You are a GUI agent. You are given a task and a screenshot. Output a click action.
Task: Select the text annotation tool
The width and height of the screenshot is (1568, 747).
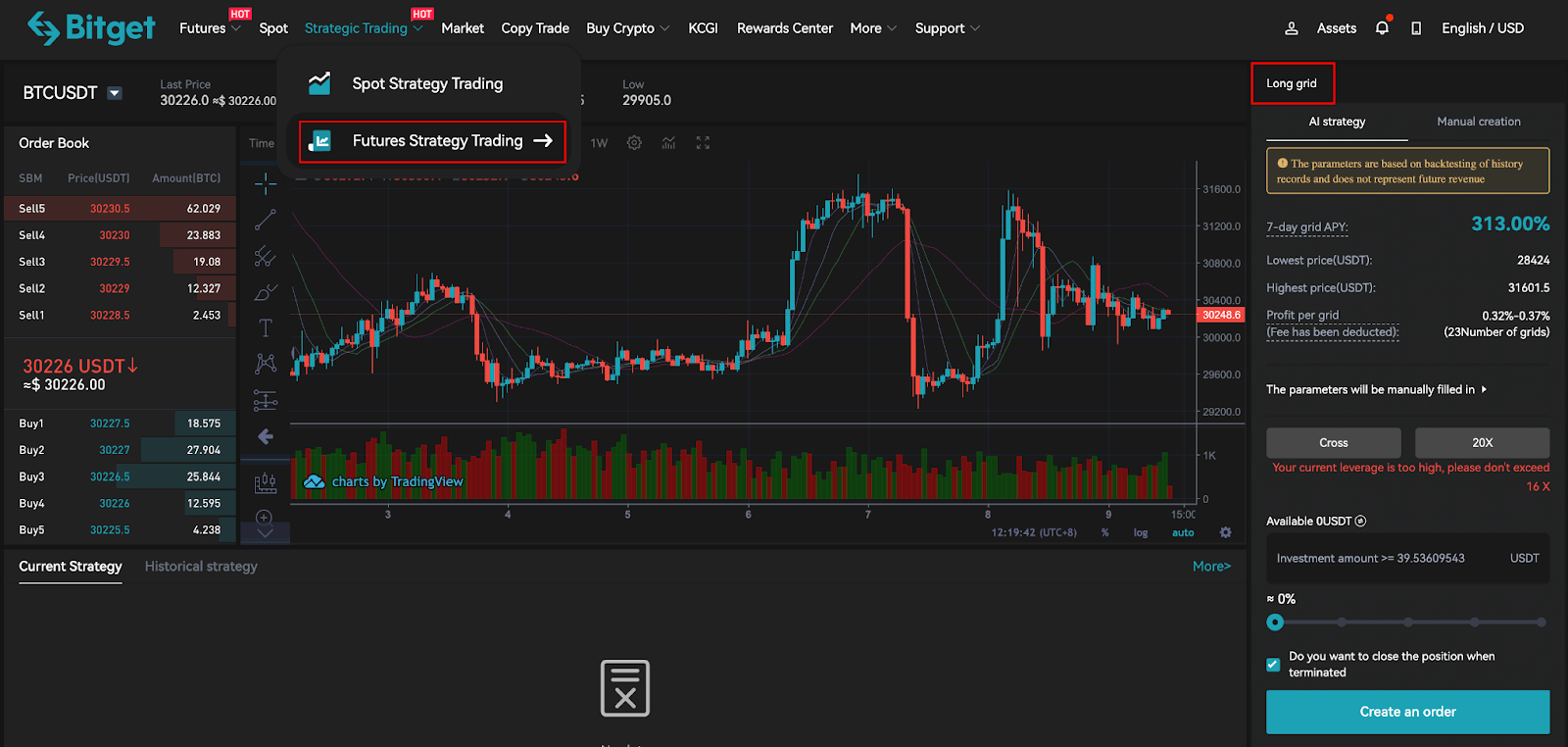tap(266, 327)
